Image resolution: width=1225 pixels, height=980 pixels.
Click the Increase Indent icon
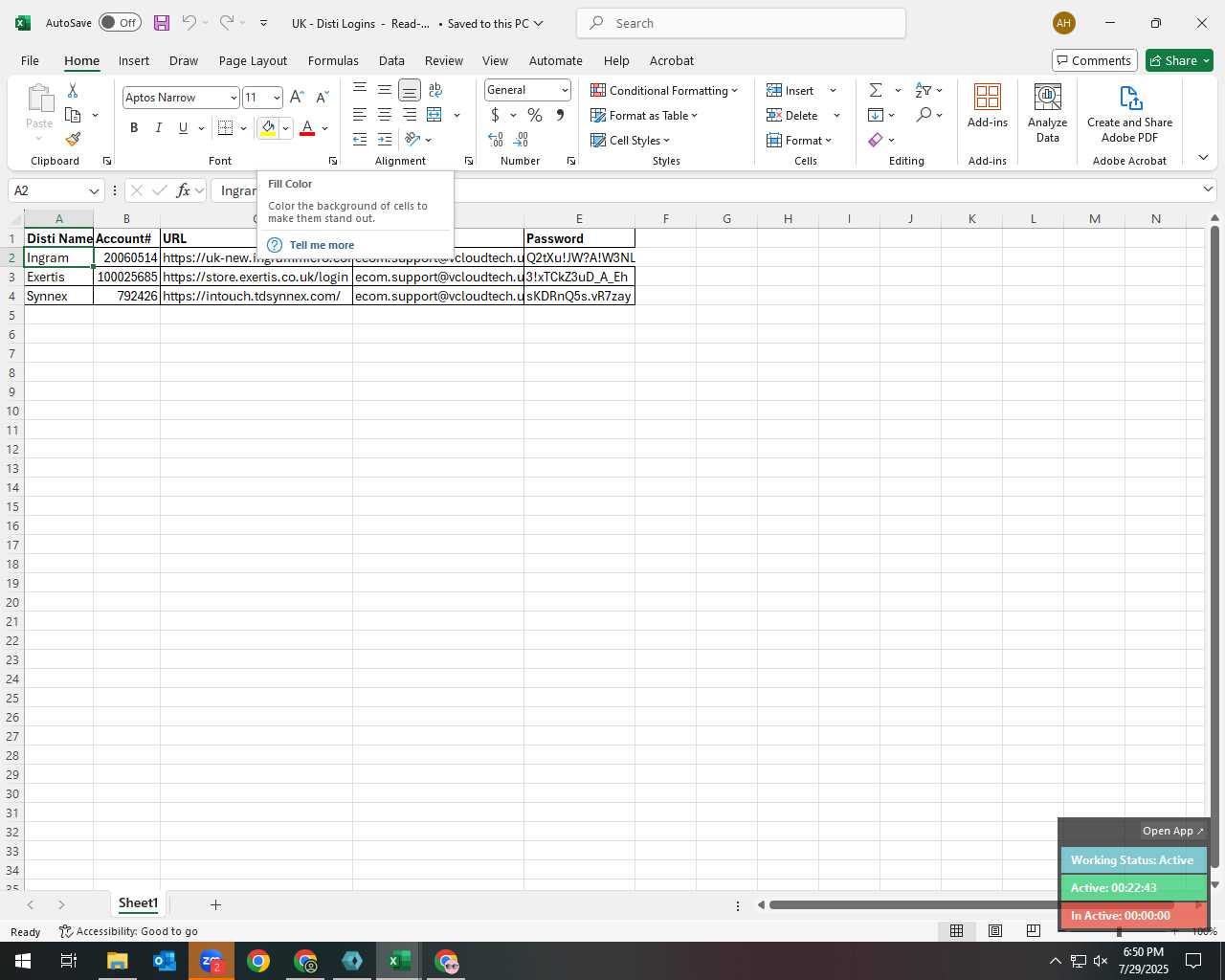tap(385, 140)
